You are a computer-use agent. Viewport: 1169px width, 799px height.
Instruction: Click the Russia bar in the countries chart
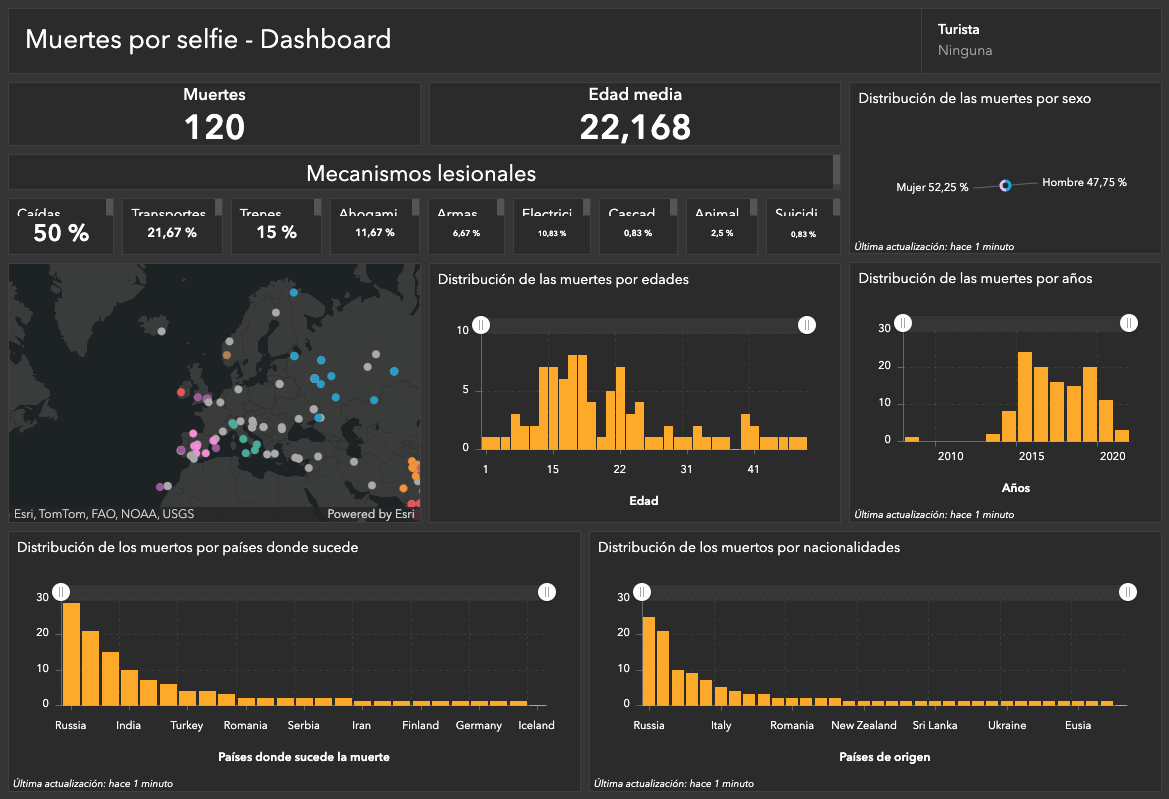coord(71,655)
